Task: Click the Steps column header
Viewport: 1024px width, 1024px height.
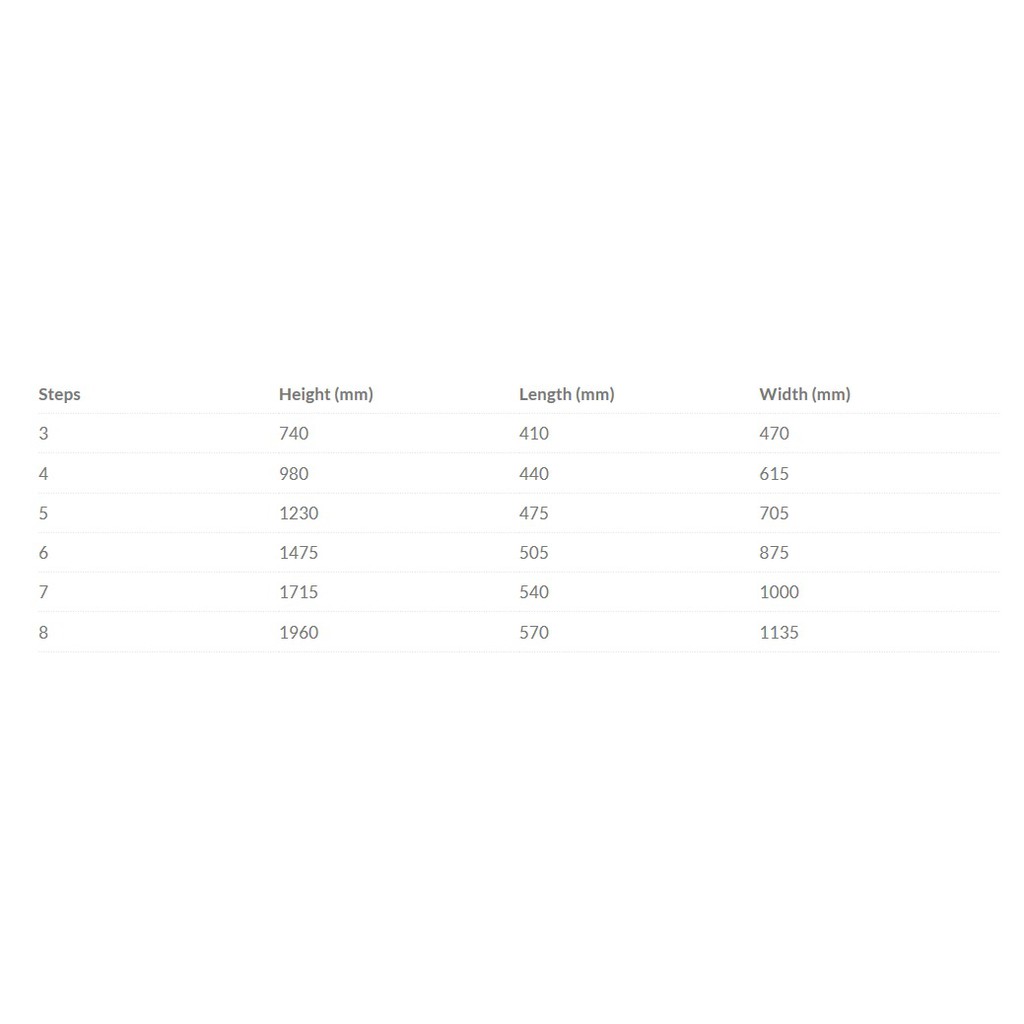Action: (x=59, y=394)
